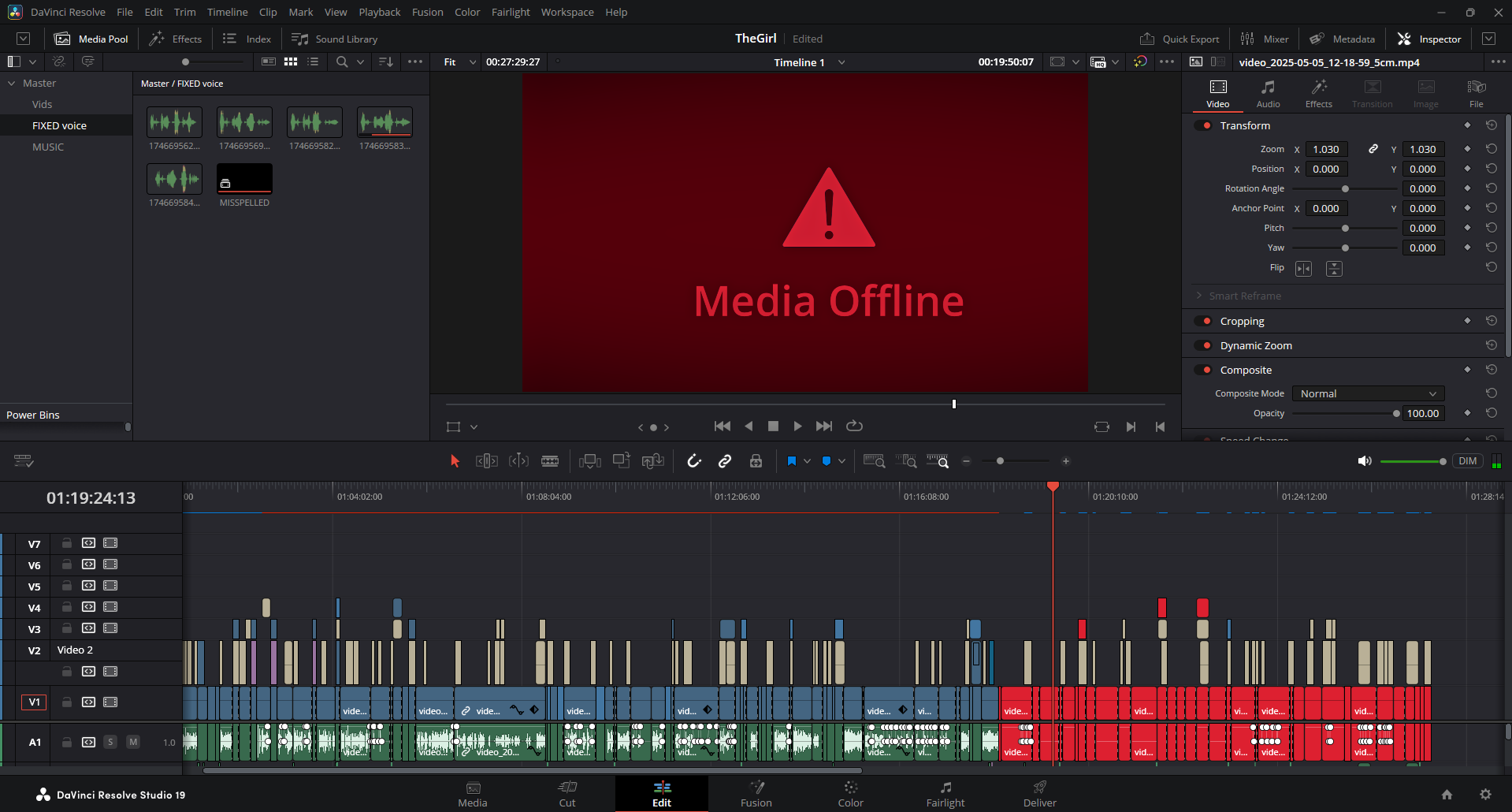Click the Insert Clip icon

coord(589,461)
